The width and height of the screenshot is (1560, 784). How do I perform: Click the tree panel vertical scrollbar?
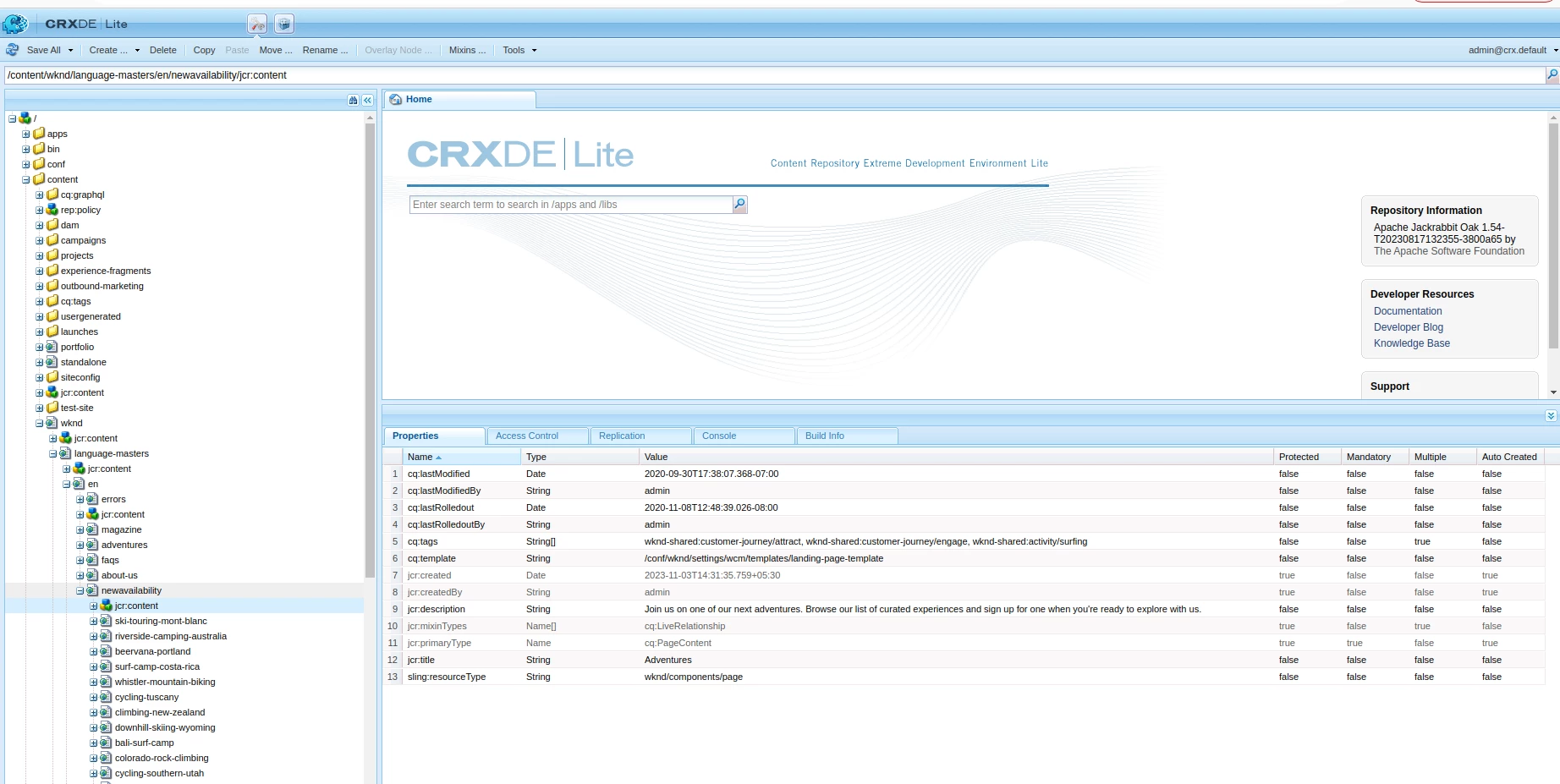tap(370, 351)
